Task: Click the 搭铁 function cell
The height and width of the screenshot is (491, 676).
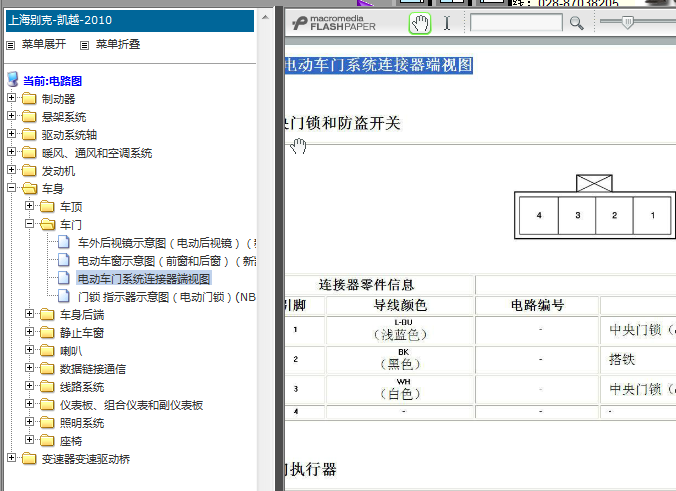Action: (638, 359)
